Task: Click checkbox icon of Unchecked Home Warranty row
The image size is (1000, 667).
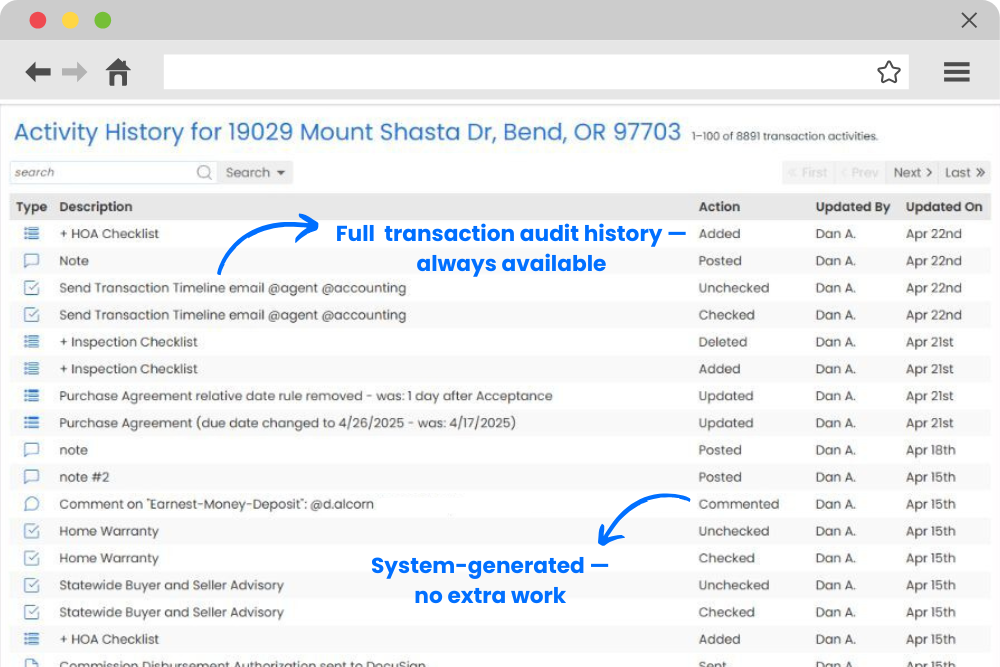Action: tap(31, 531)
